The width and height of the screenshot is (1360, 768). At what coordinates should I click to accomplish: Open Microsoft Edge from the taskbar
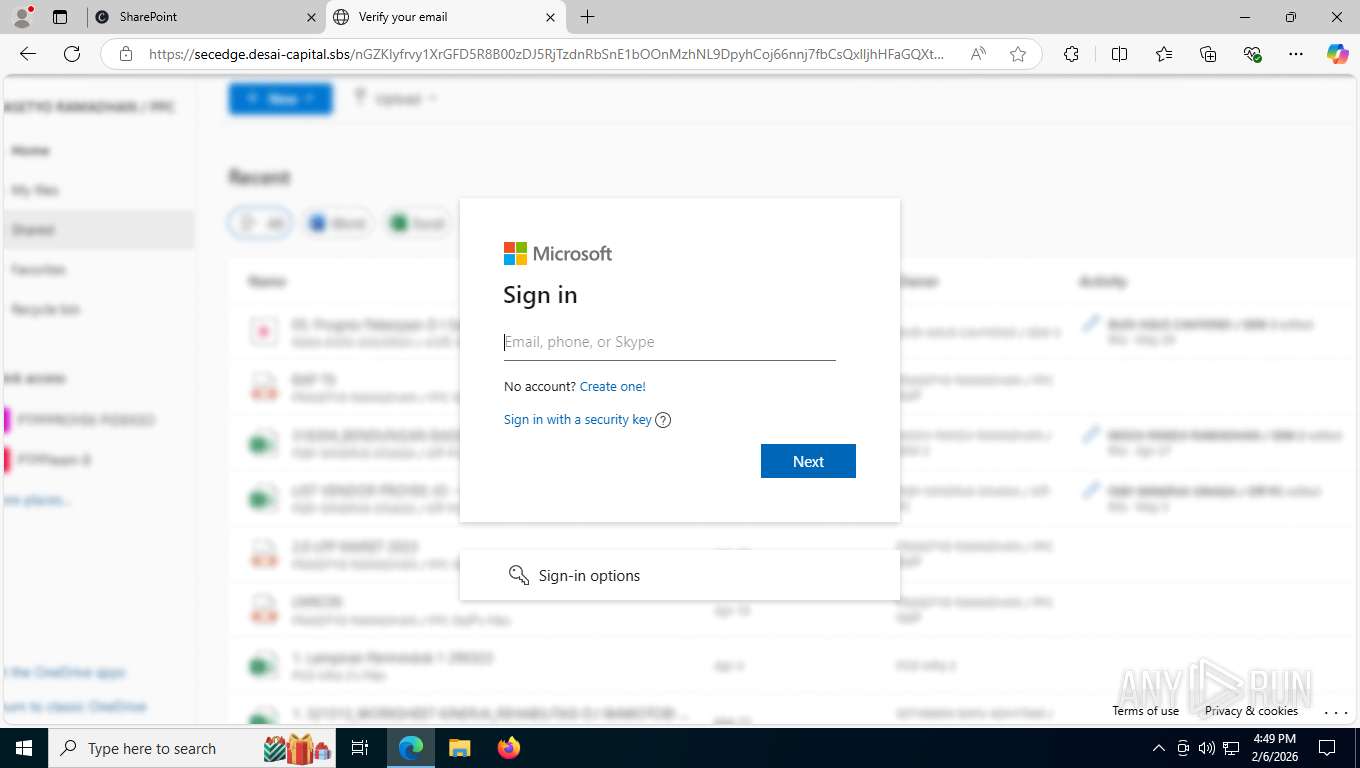[411, 748]
